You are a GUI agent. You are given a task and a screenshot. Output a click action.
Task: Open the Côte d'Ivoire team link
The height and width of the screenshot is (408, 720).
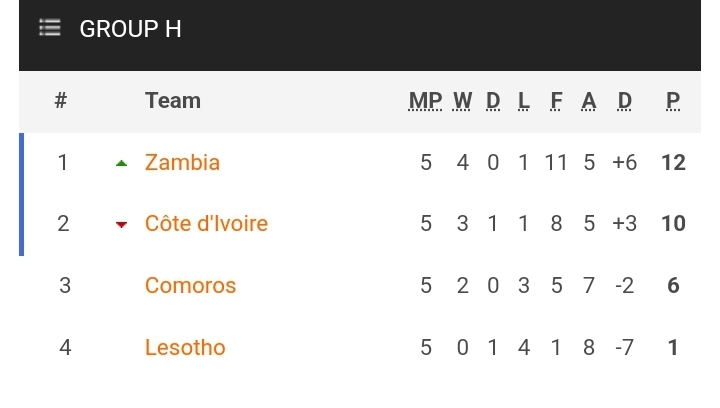click(206, 223)
